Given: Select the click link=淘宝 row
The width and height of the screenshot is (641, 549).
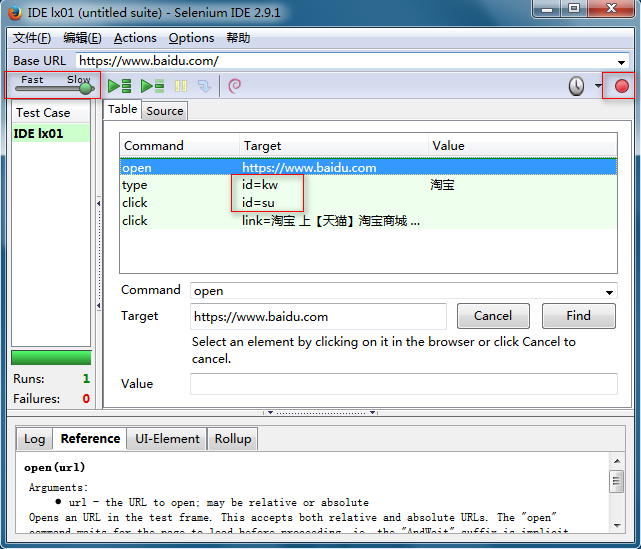Looking at the screenshot, I should 368,221.
